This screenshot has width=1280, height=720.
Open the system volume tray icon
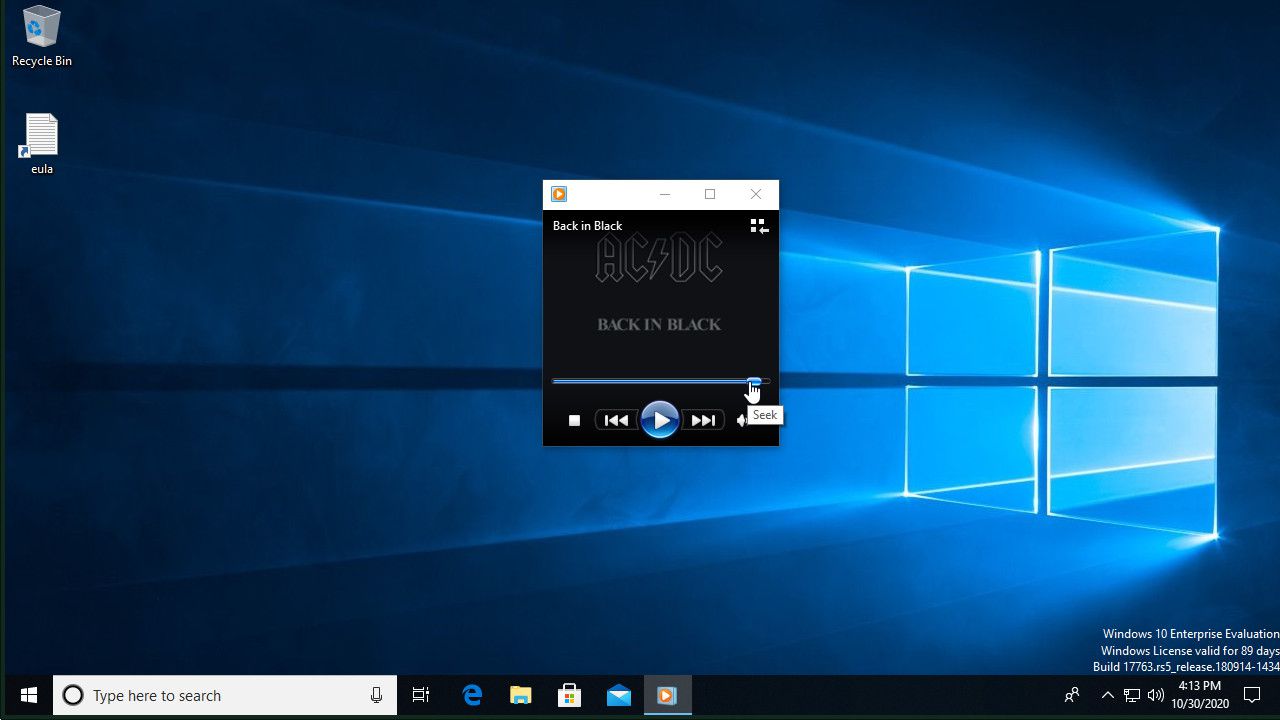coord(1156,695)
